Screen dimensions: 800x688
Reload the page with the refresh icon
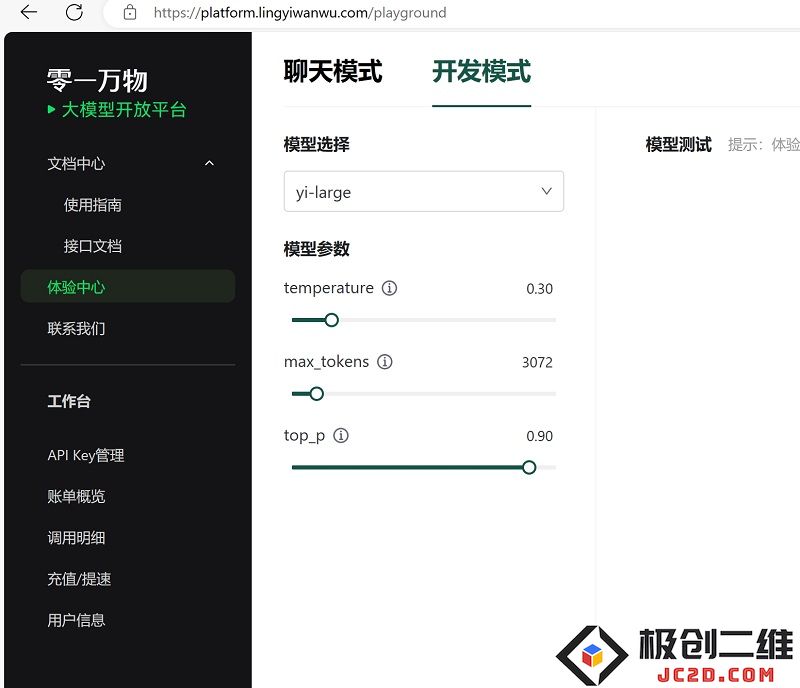coord(74,12)
